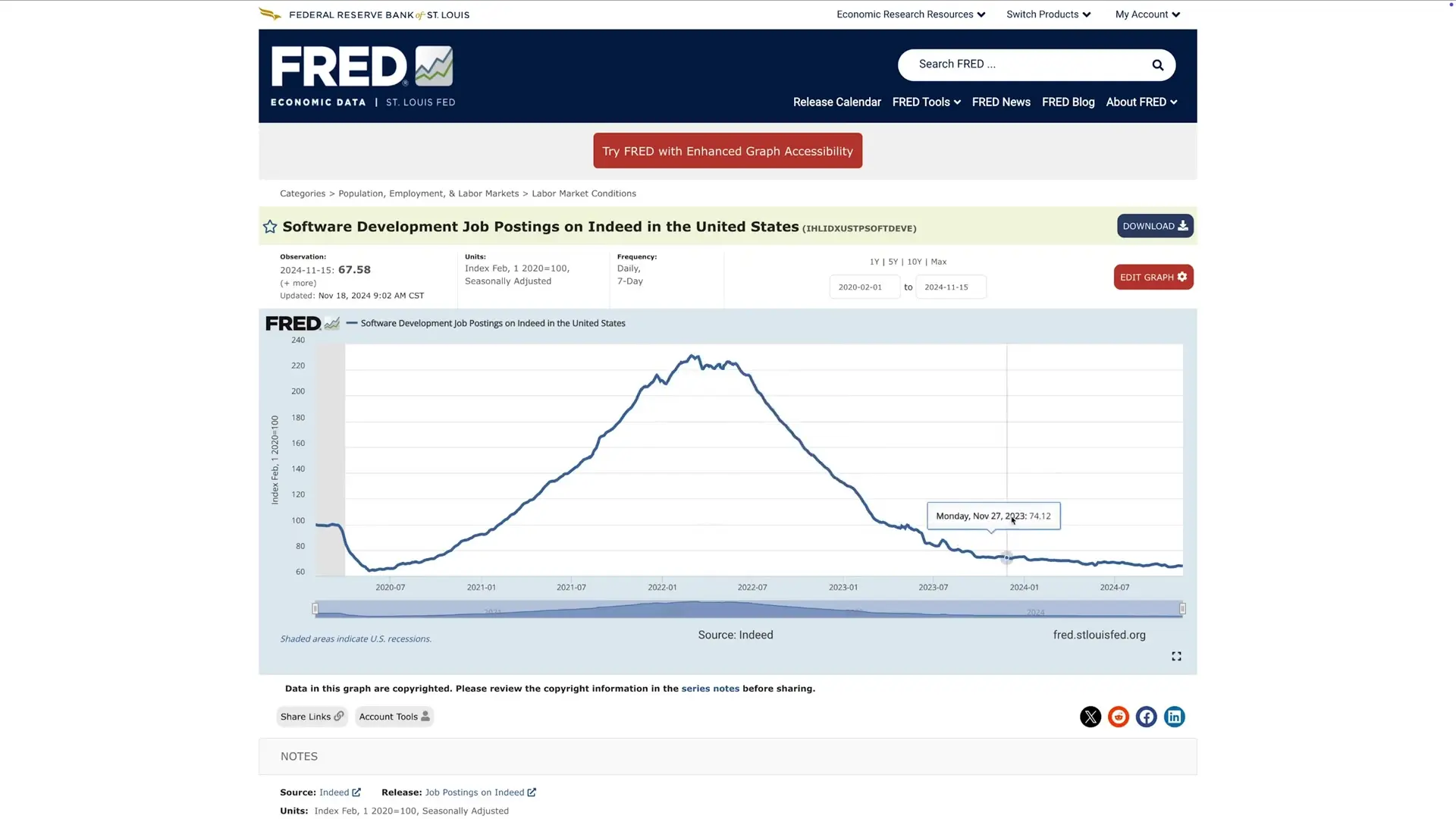
Task: Click the Search FRED input field
Action: (x=1024, y=64)
